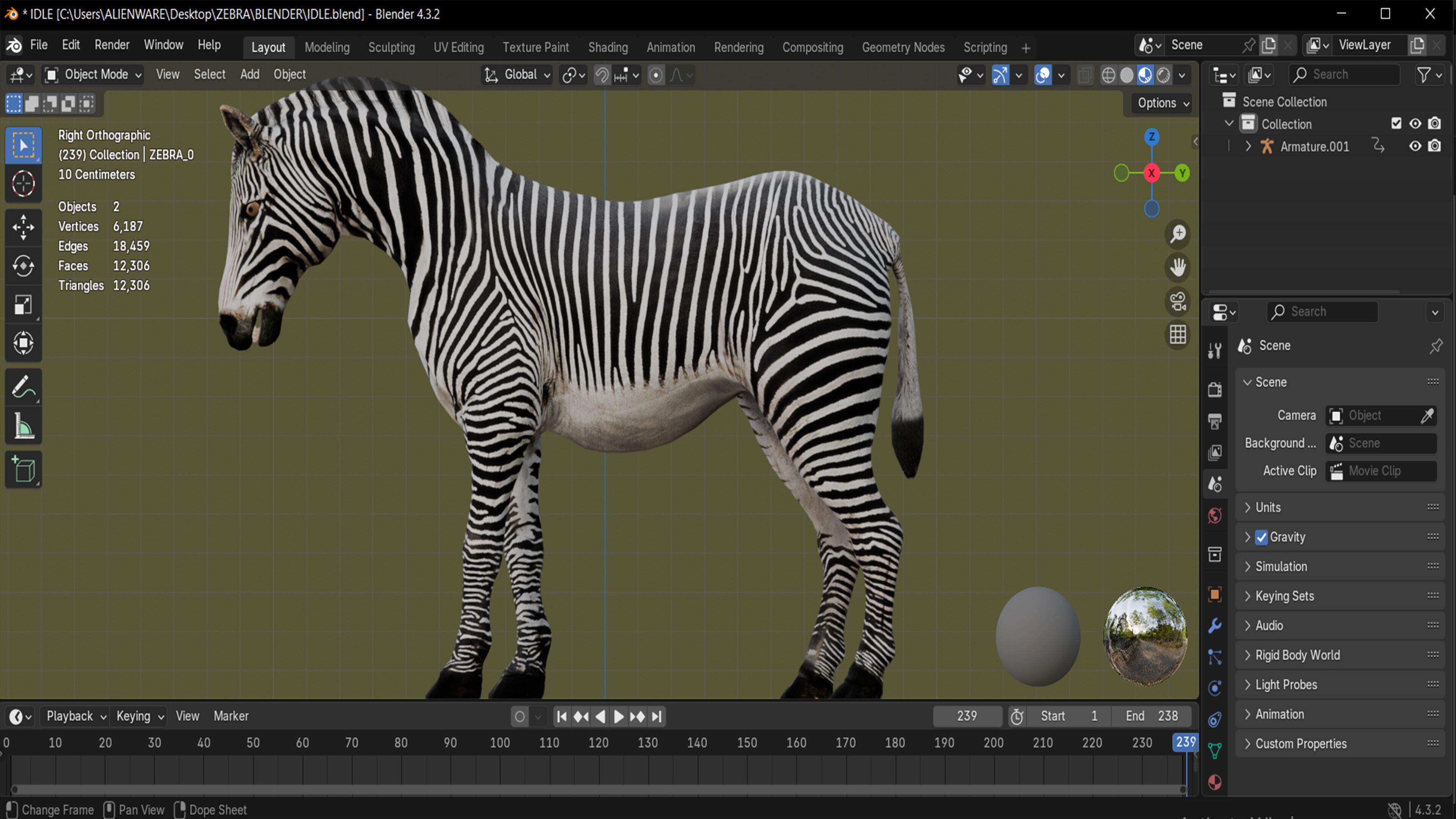Screen dimensions: 1456x819
Task: Click the timeline playhead marker 239
Action: point(1185,742)
